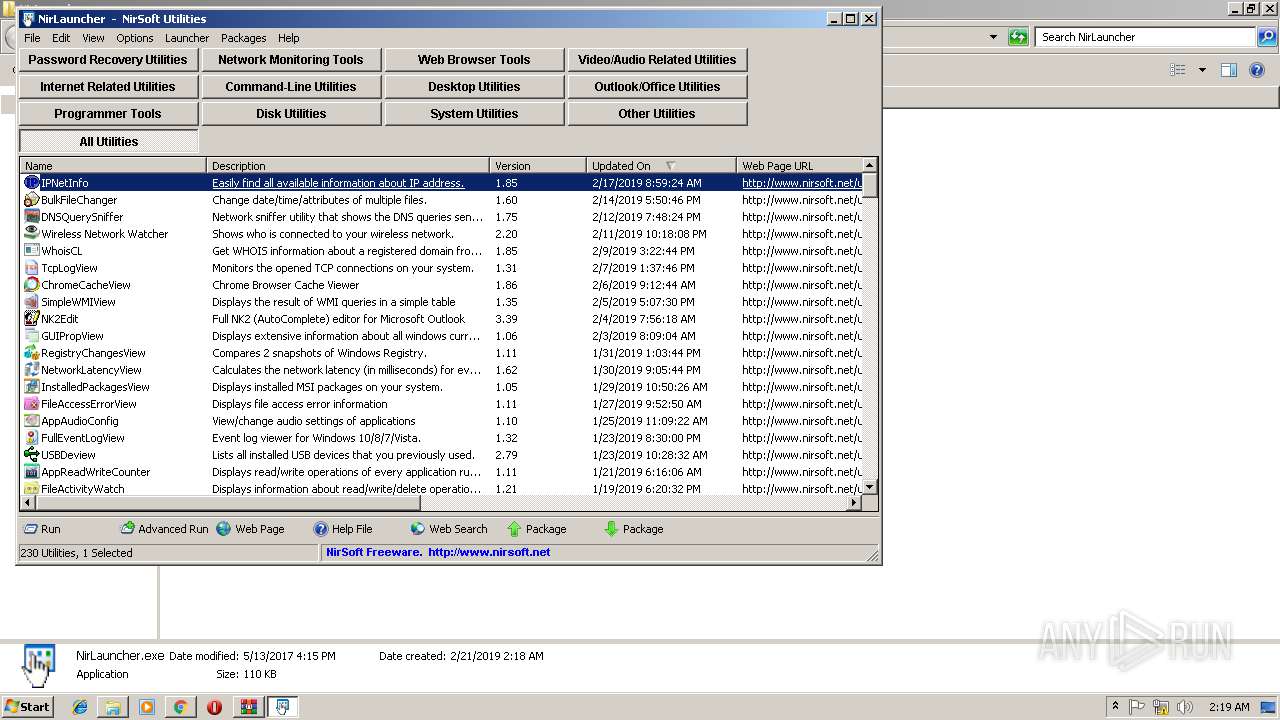Click the AppReadWriteCounter row icon
This screenshot has height=720, width=1280.
32,472
